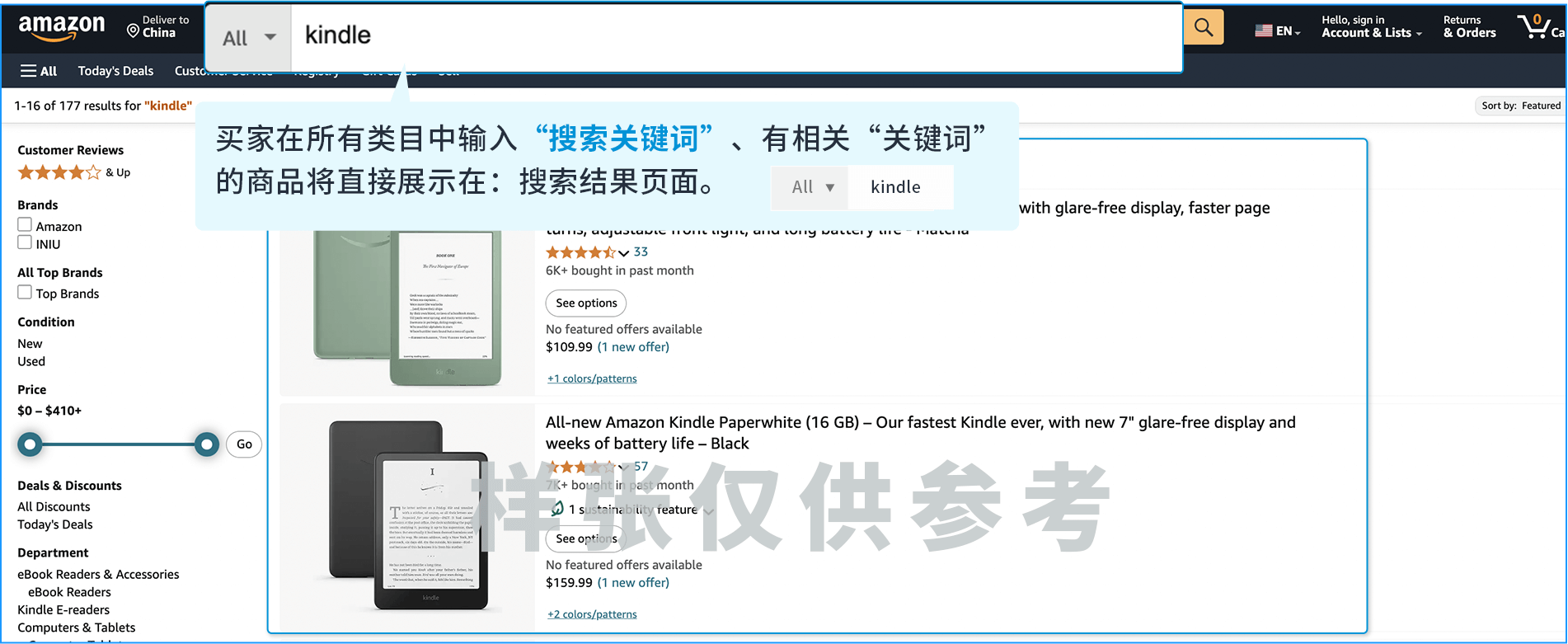Viewport: 1568px width, 644px height.
Task: Enable the Top Brands checkbox
Action: [25, 293]
